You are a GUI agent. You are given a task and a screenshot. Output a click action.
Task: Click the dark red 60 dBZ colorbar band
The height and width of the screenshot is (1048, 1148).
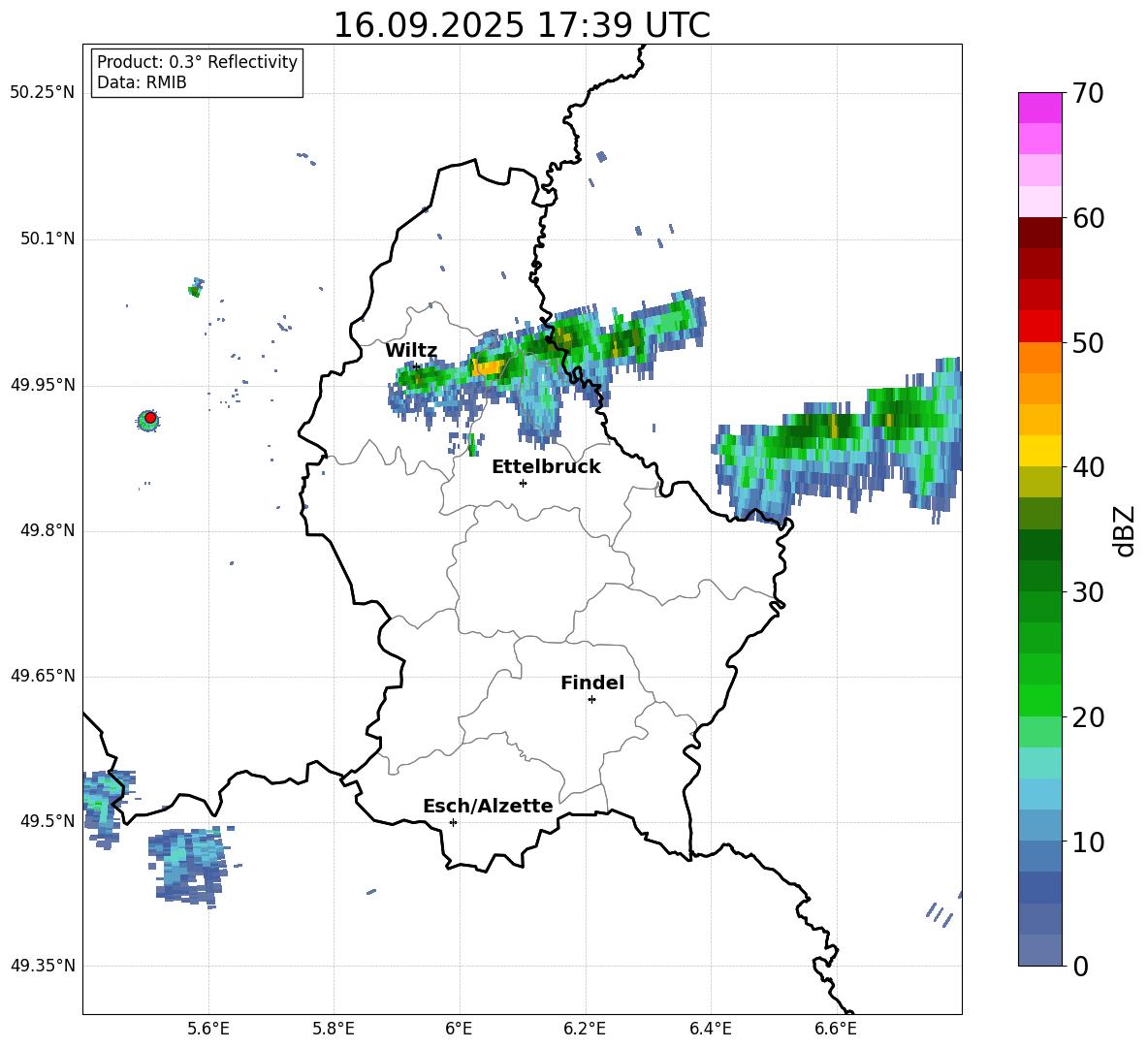[1039, 233]
